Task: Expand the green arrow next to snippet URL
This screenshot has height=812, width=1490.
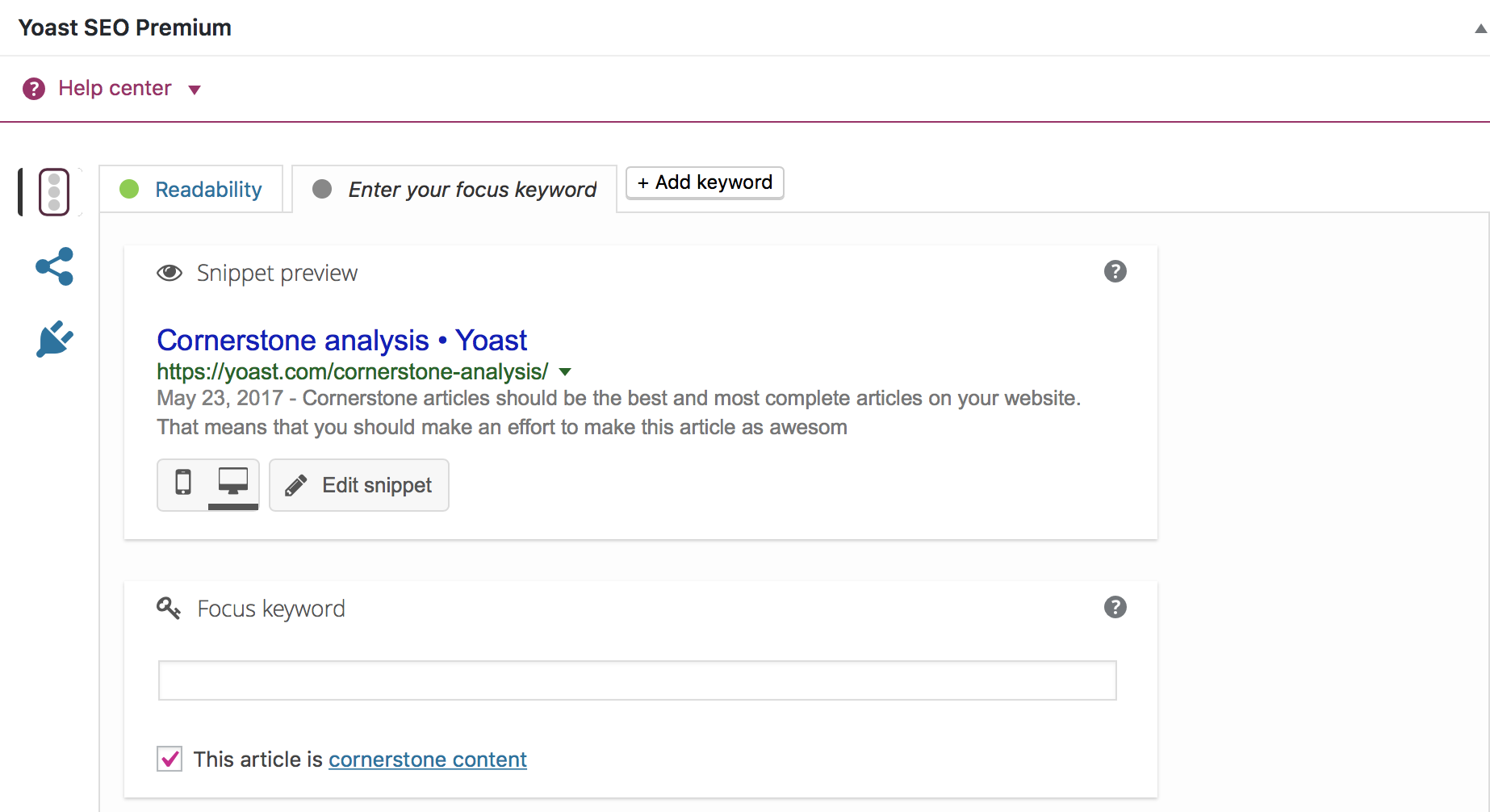Action: tap(565, 372)
